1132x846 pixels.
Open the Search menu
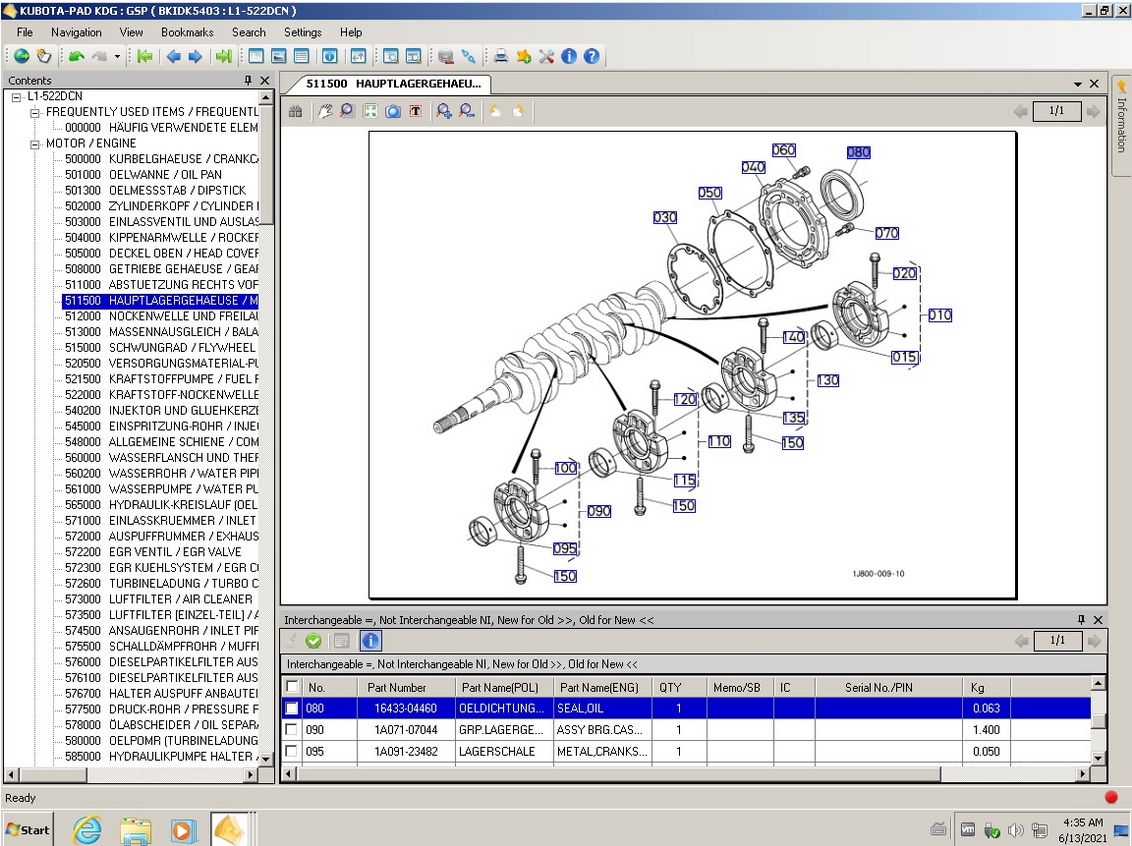[x=248, y=32]
